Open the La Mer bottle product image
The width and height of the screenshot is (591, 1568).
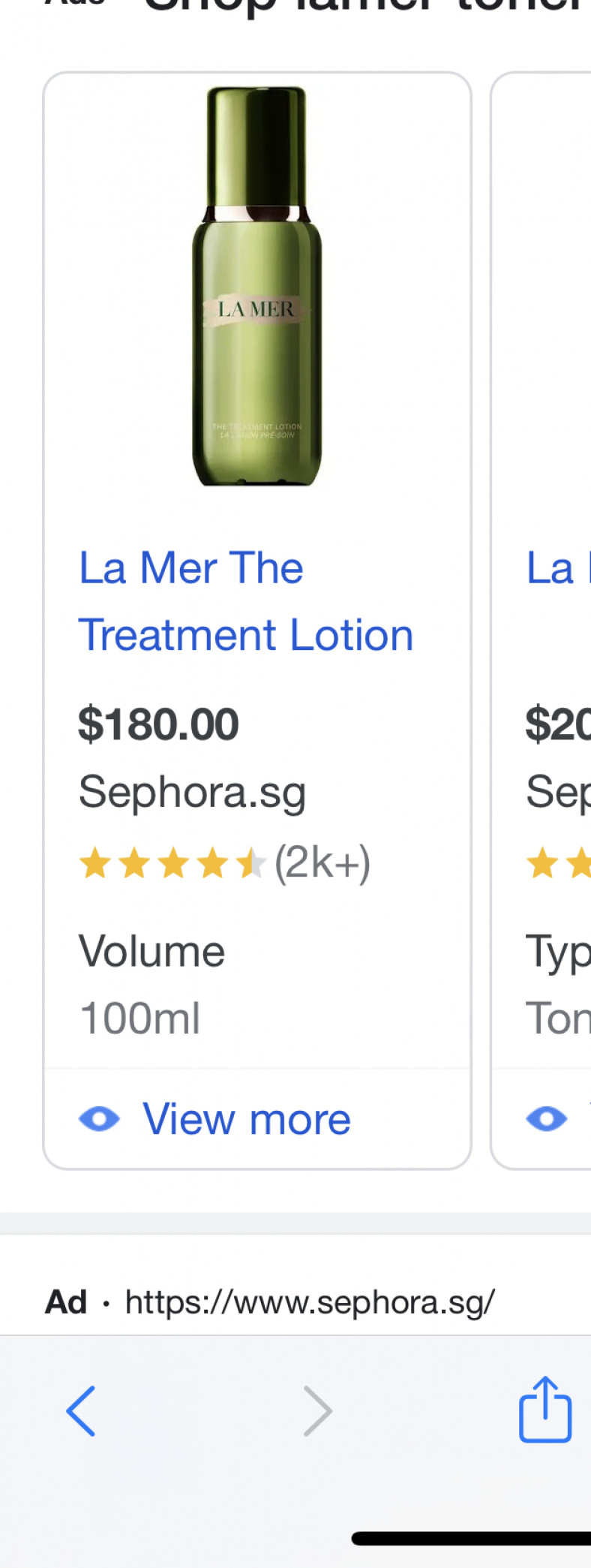(x=256, y=286)
